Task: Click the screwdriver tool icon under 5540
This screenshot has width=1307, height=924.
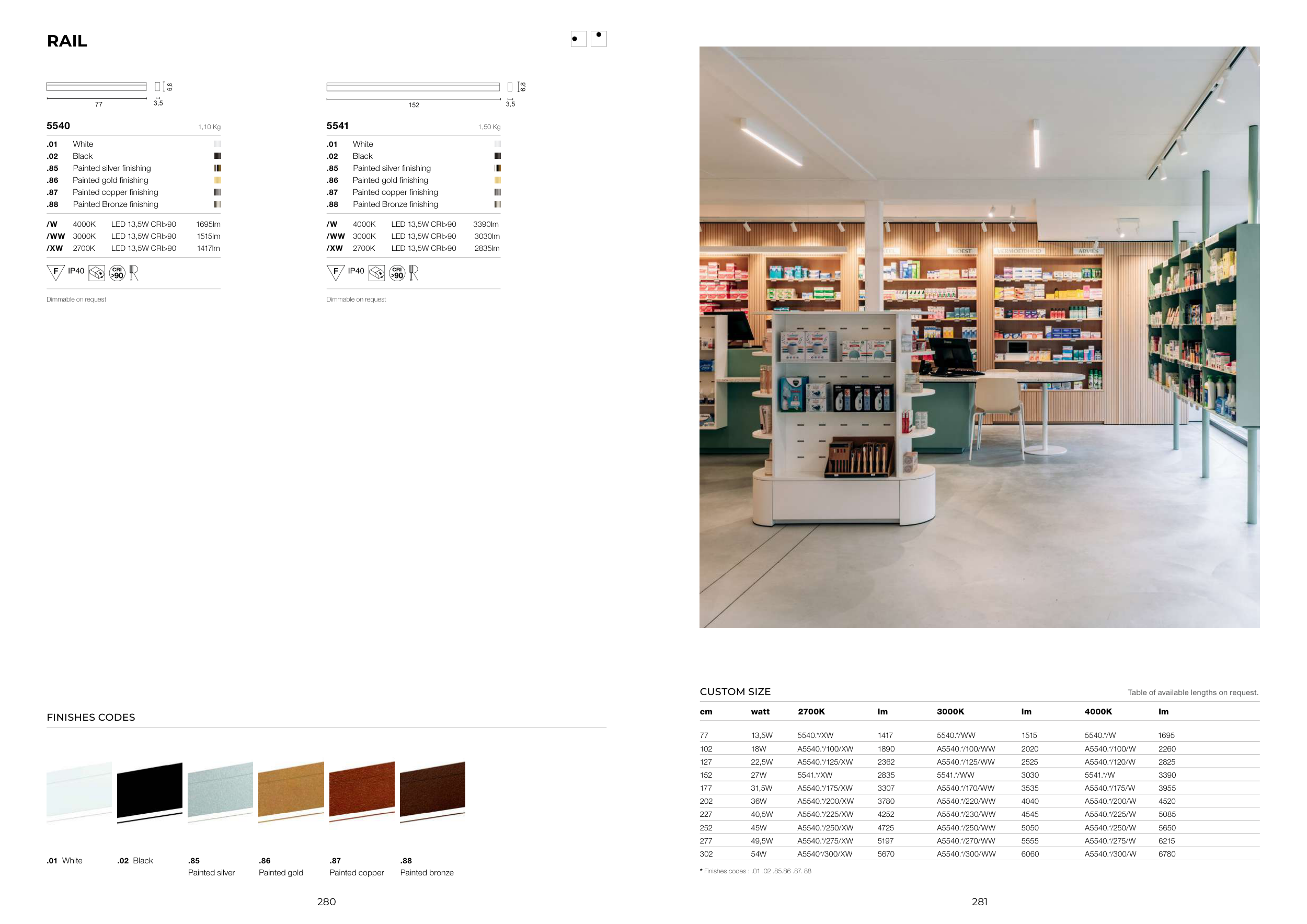Action: tap(134, 273)
